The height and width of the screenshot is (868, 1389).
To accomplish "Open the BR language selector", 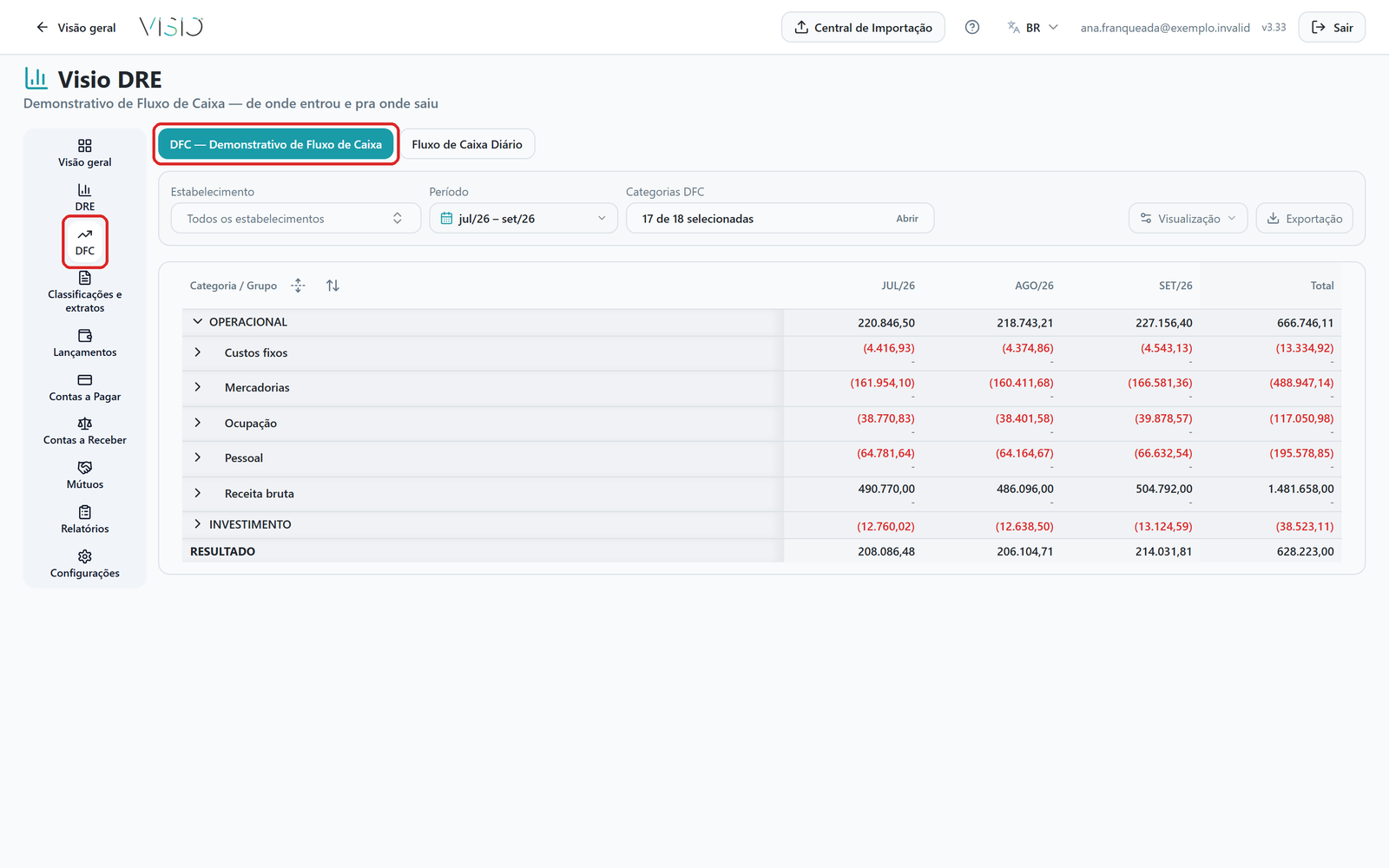I will [1032, 27].
